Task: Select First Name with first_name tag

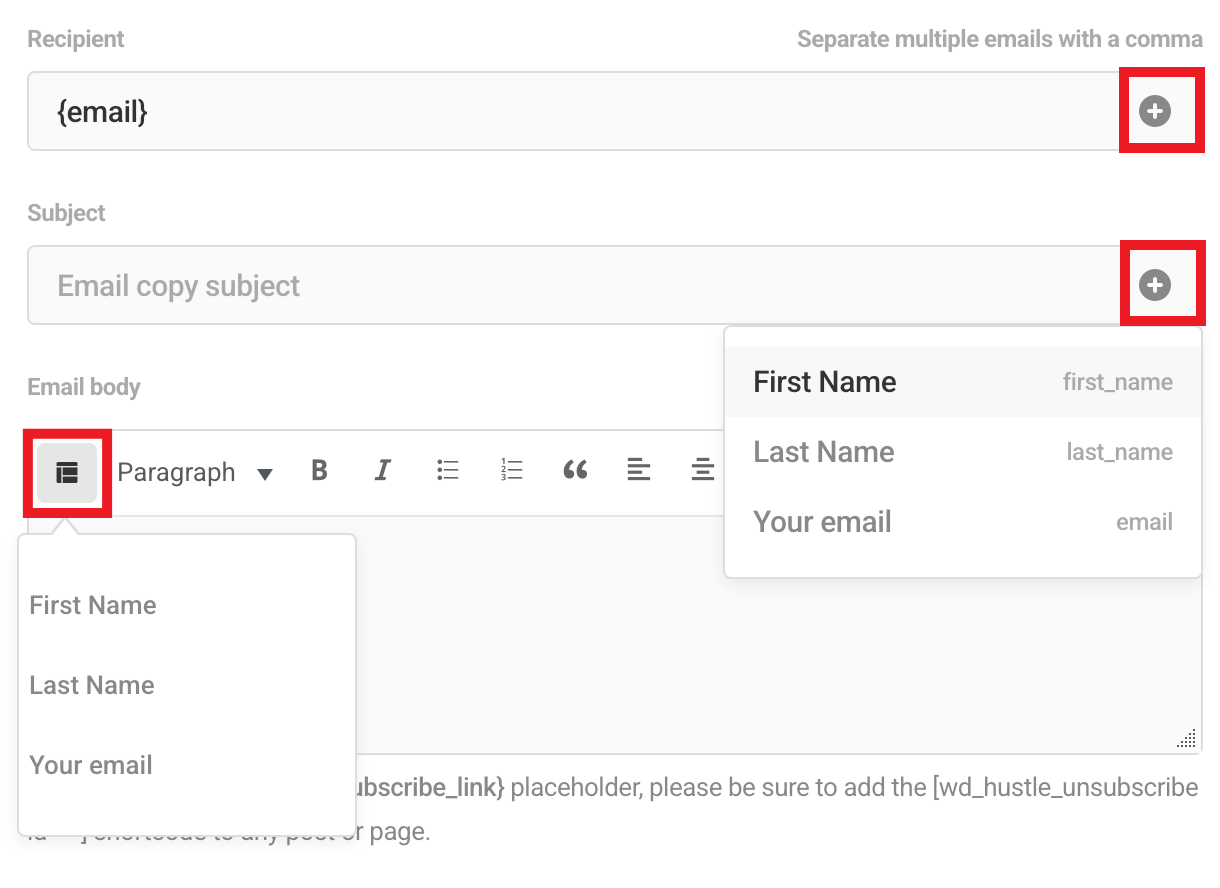Action: tap(963, 382)
